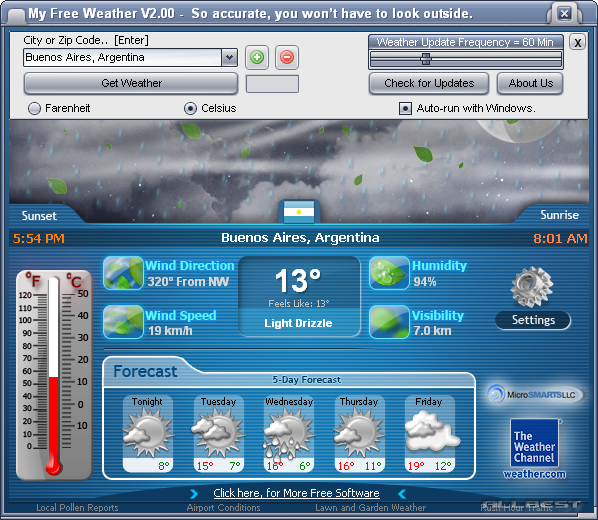Click the Get Weather button
The width and height of the screenshot is (598, 520).
tap(131, 83)
